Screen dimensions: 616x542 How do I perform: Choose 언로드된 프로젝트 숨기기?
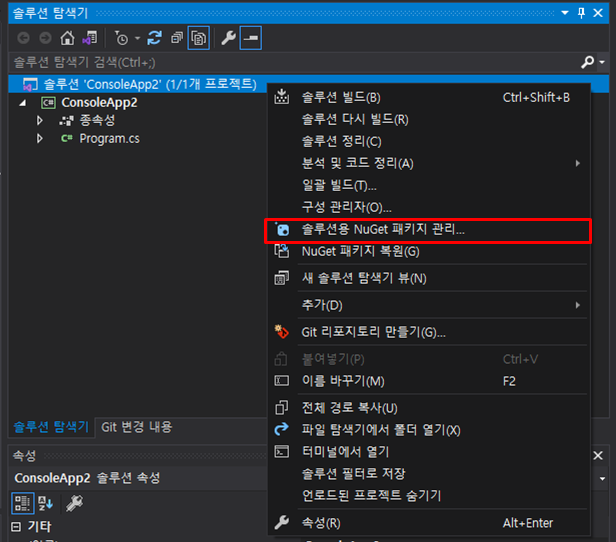click(x=429, y=496)
